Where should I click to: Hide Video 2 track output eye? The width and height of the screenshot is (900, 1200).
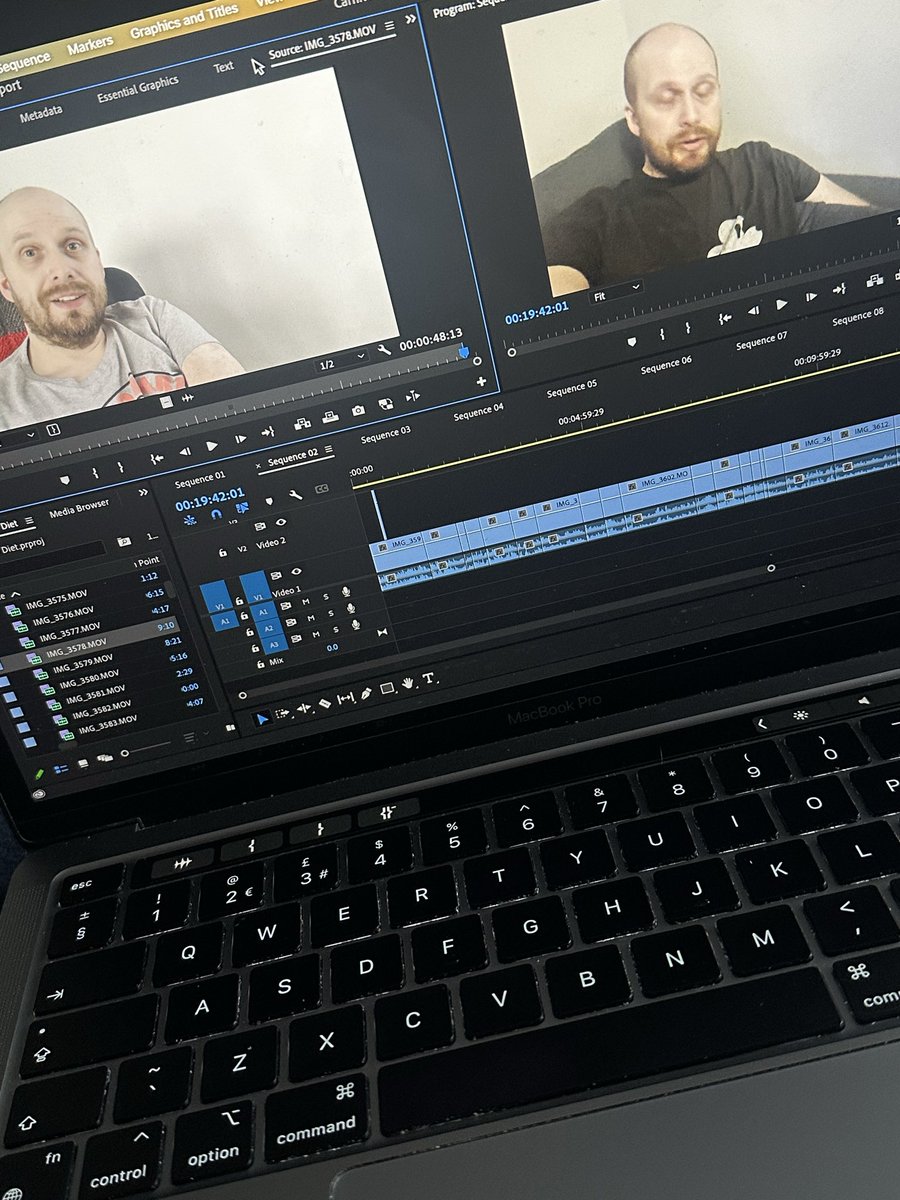pos(281,521)
